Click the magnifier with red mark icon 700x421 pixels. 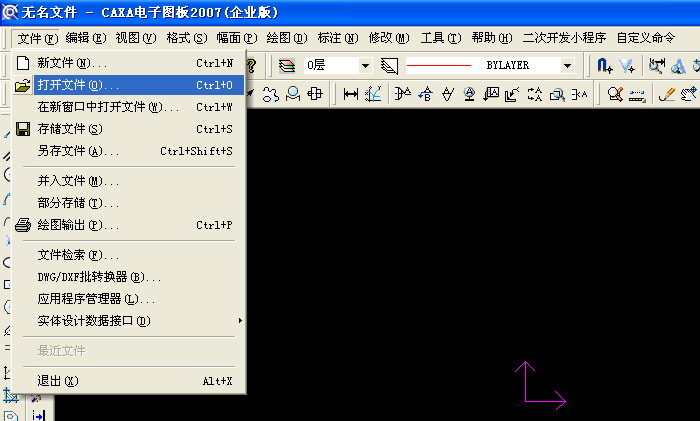[615, 94]
